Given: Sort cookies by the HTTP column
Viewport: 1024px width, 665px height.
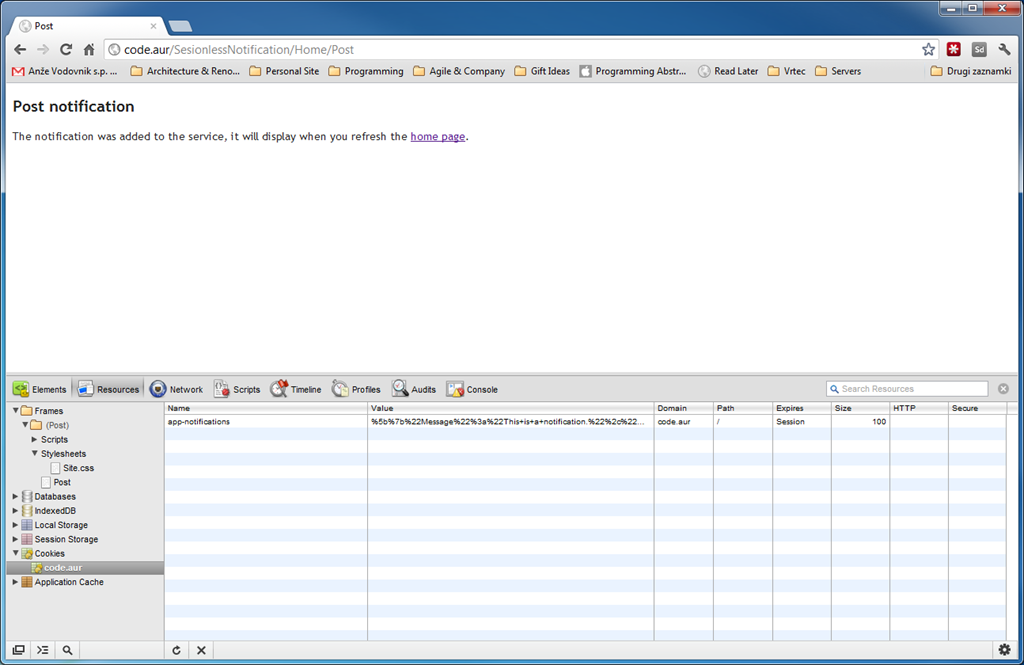Looking at the screenshot, I should [919, 408].
